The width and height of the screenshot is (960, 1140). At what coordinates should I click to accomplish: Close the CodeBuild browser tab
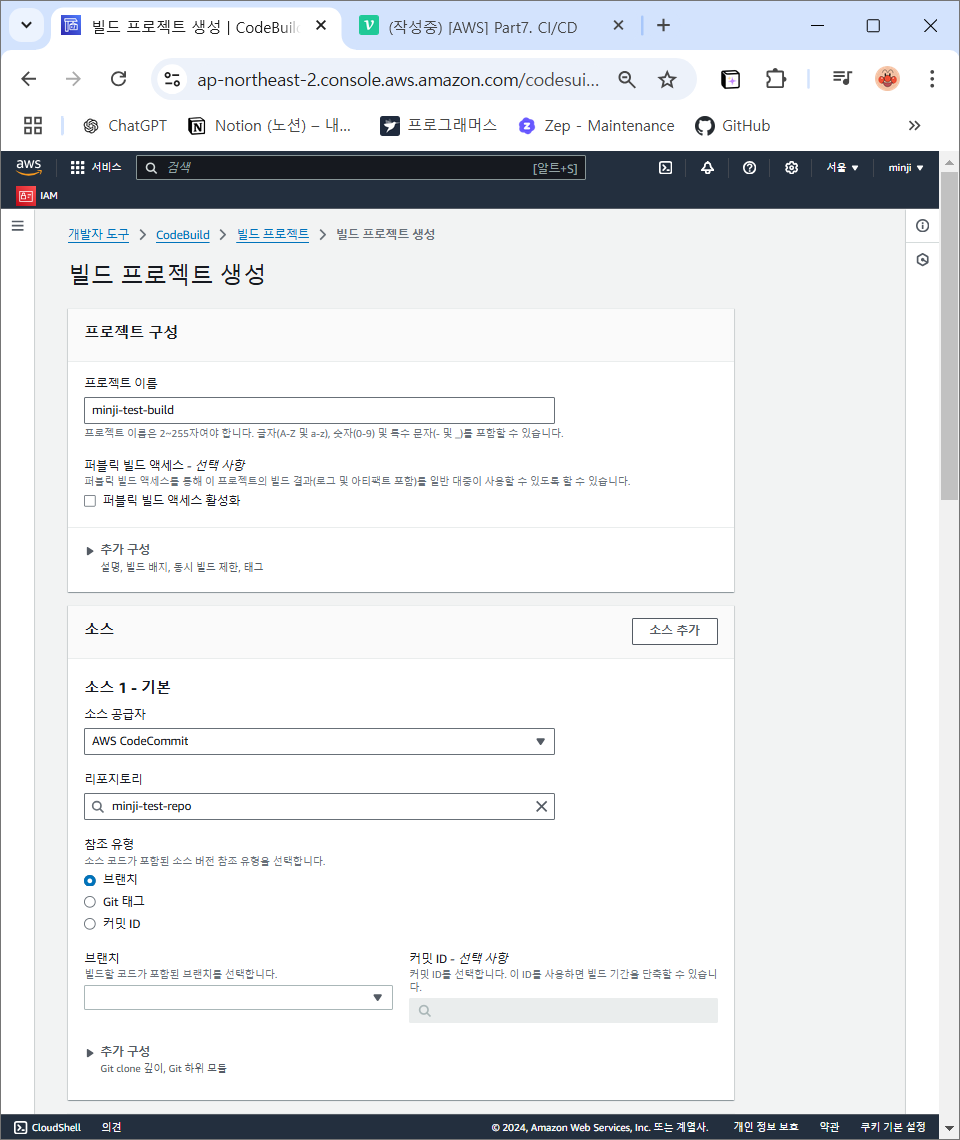321,25
